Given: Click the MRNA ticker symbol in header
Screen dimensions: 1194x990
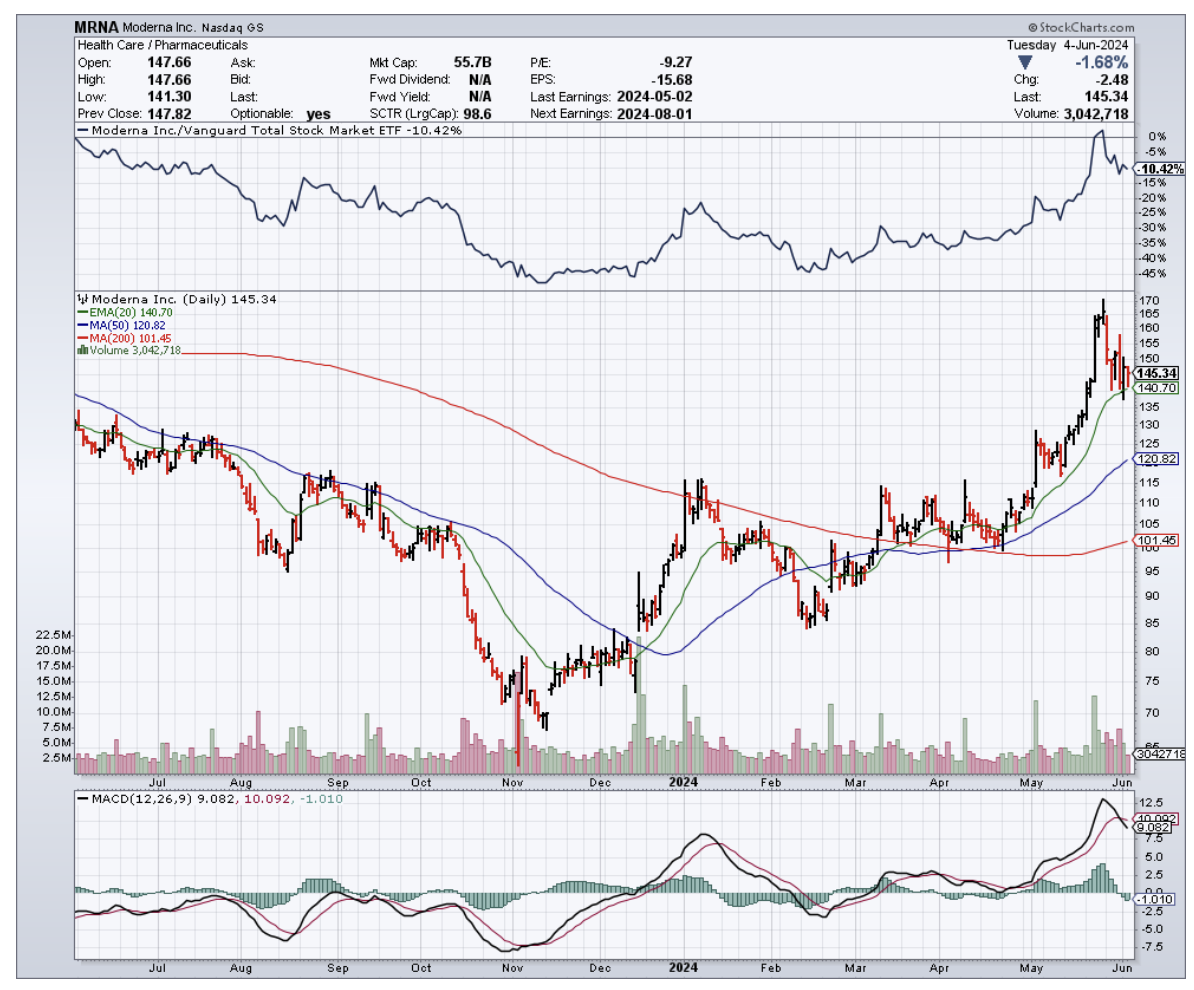Looking at the screenshot, I should [98, 28].
